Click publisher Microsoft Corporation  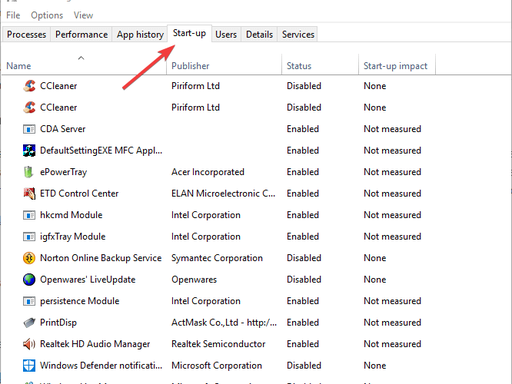[217, 366]
